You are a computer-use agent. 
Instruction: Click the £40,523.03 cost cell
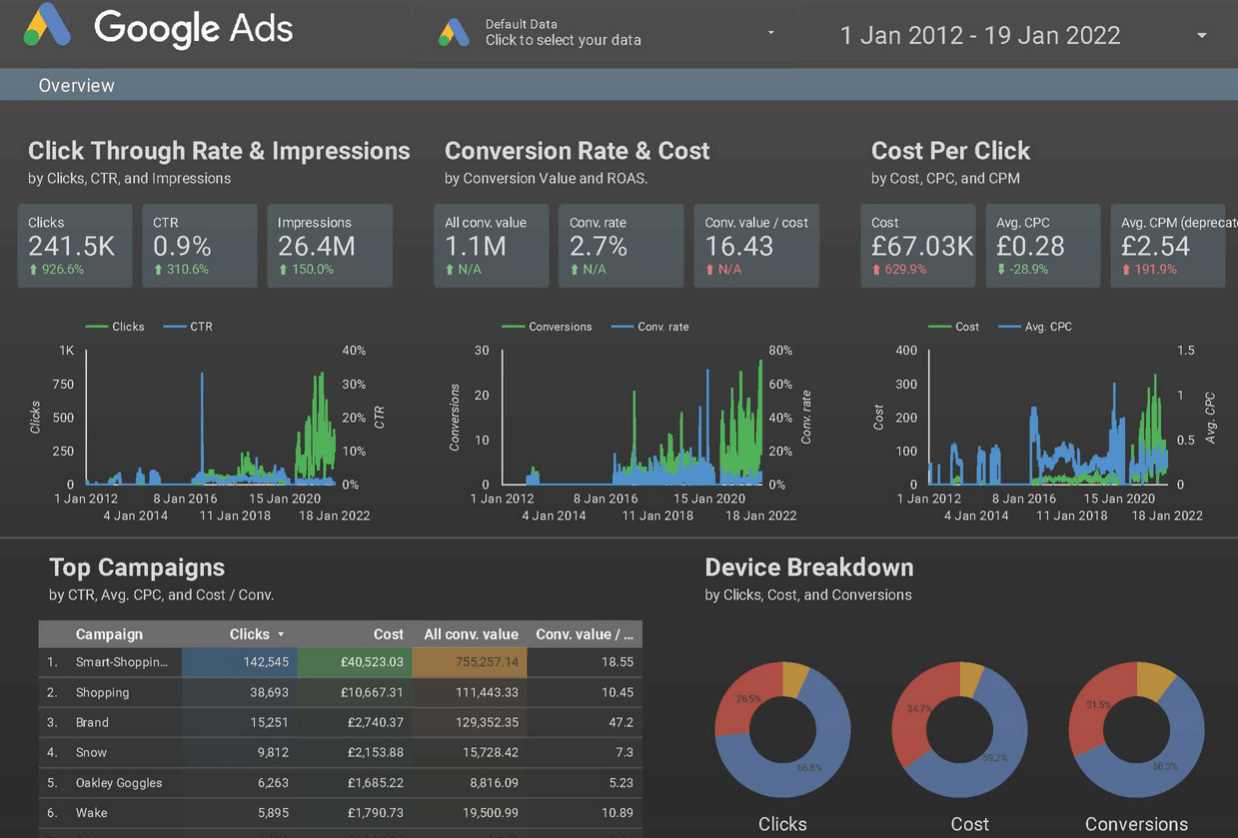pos(355,662)
